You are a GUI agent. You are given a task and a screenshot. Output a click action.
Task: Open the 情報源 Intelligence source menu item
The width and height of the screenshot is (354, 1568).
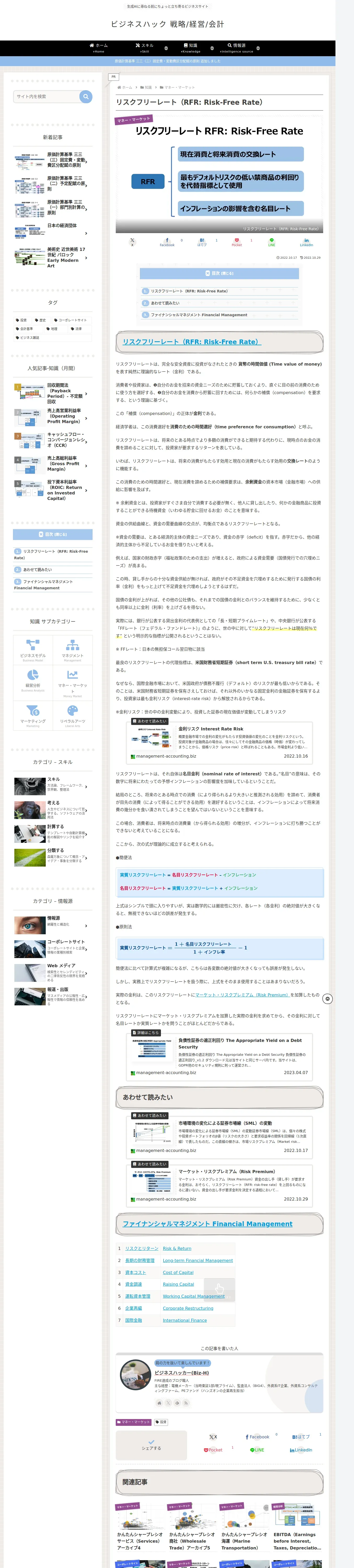pyautogui.click(x=237, y=48)
